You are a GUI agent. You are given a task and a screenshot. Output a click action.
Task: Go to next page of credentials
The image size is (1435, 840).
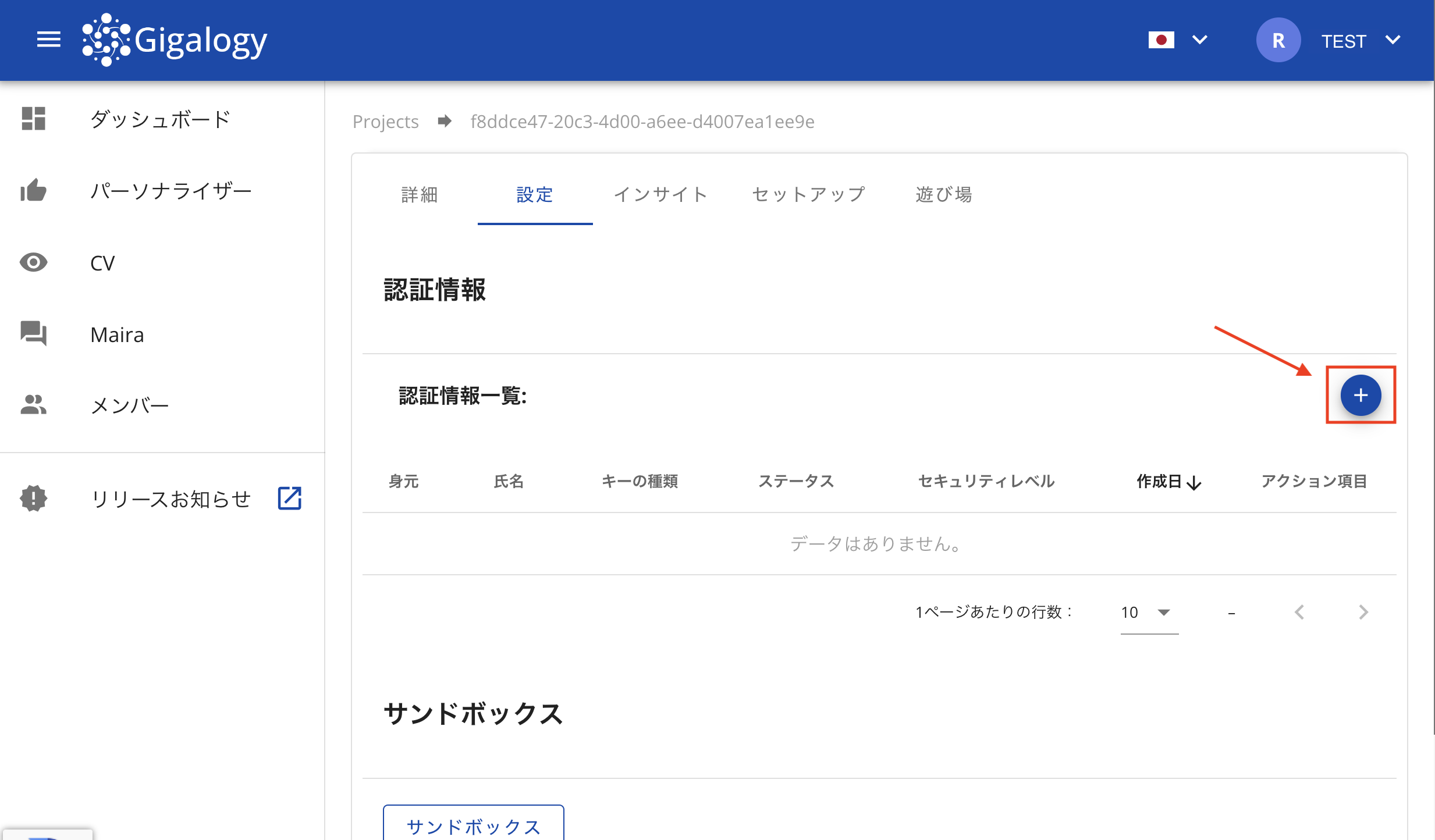1363,612
